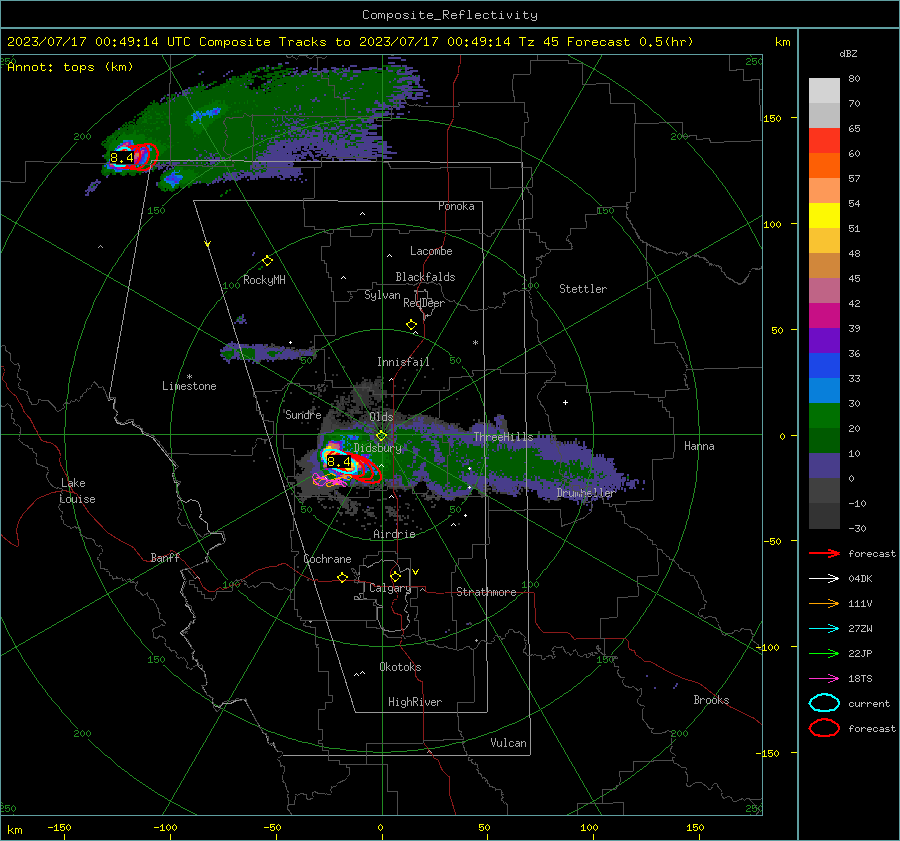Click the red forecast ellipse legend icon

tap(824, 728)
